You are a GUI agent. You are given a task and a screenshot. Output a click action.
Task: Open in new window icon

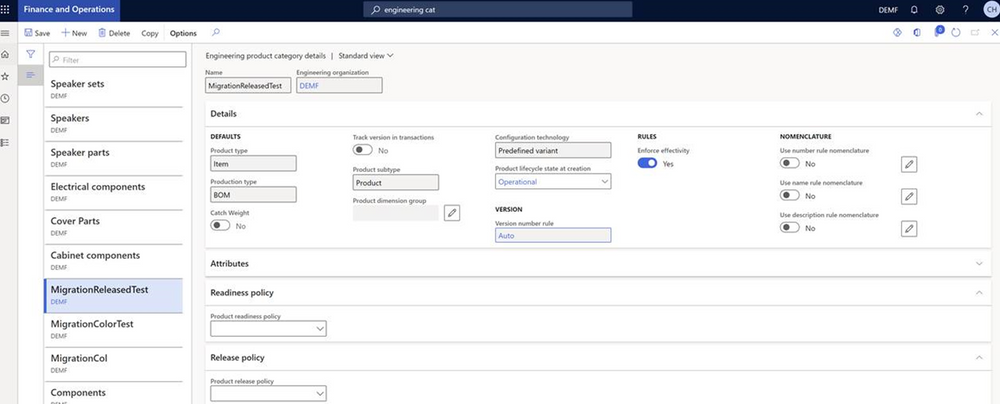(975, 33)
